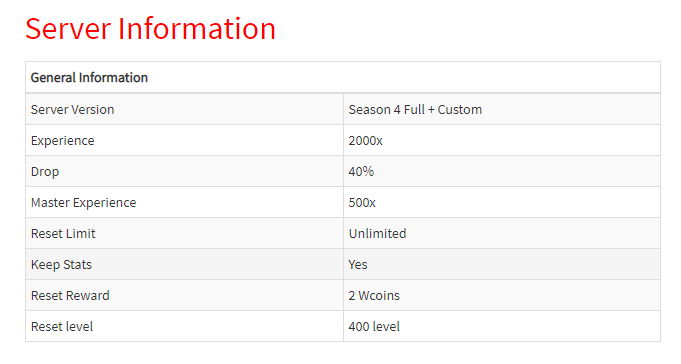Select the General Information table header

coord(89,78)
